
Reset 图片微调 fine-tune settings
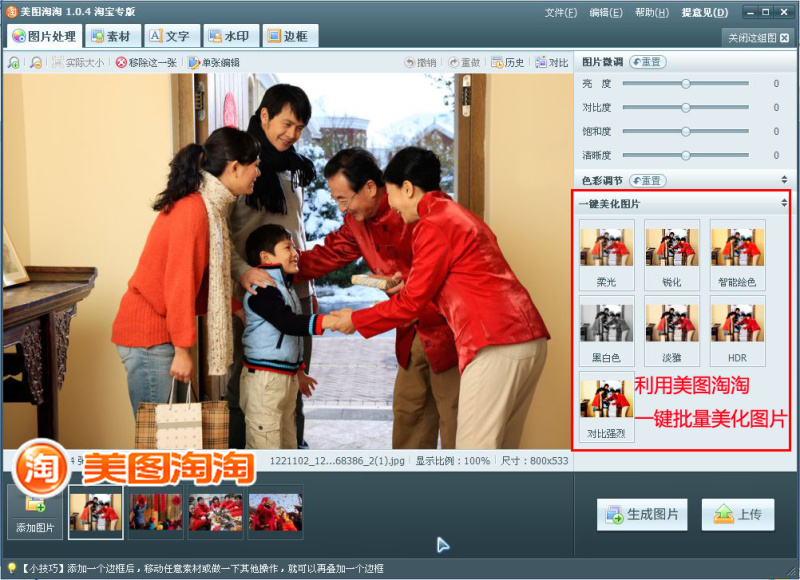coord(647,62)
